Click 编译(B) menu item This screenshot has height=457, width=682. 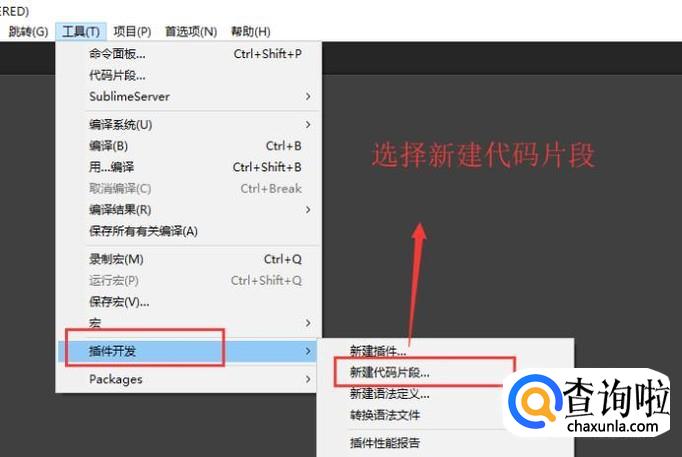click(188, 146)
